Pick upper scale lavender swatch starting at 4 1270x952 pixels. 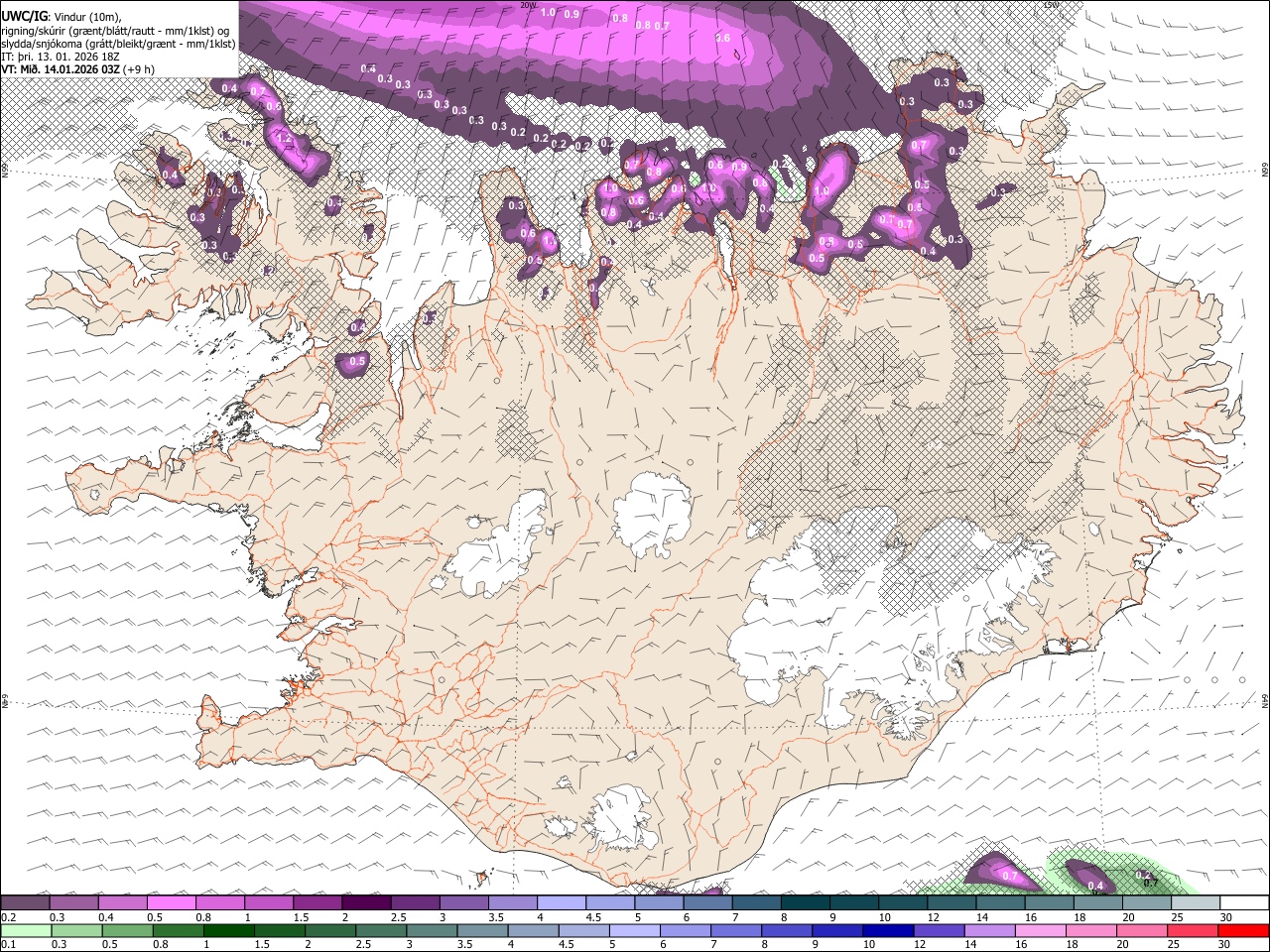[560, 903]
